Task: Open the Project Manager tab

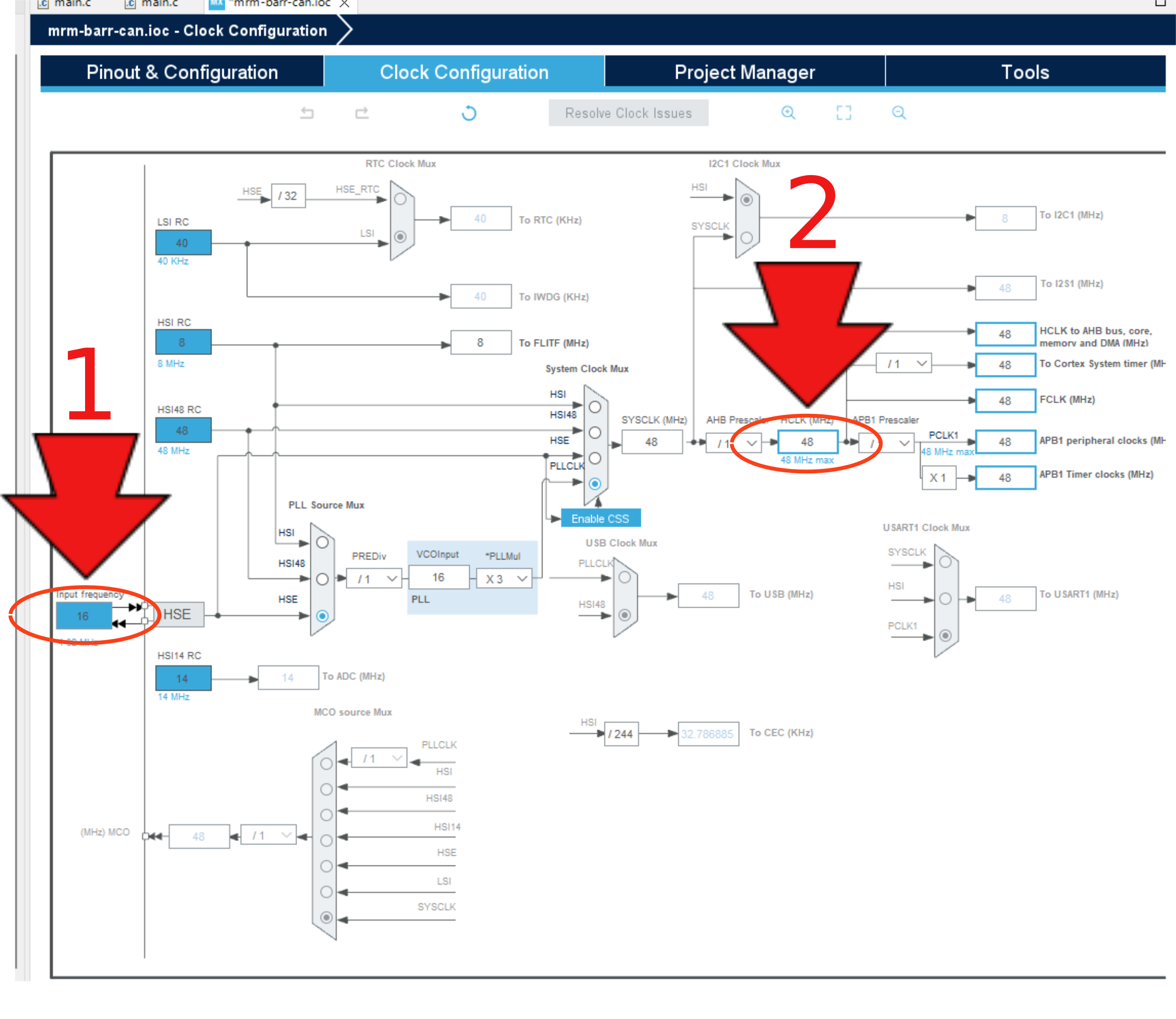Action: 745,72
